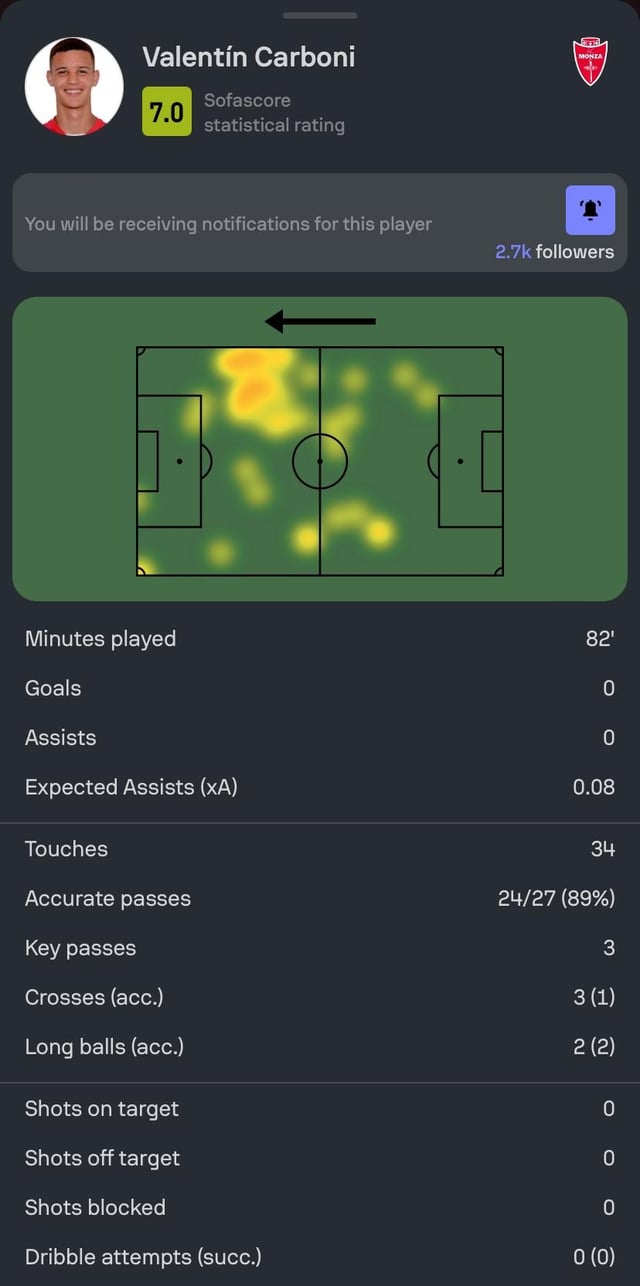
Task: Tap the Key passes stat row
Action: pos(320,948)
